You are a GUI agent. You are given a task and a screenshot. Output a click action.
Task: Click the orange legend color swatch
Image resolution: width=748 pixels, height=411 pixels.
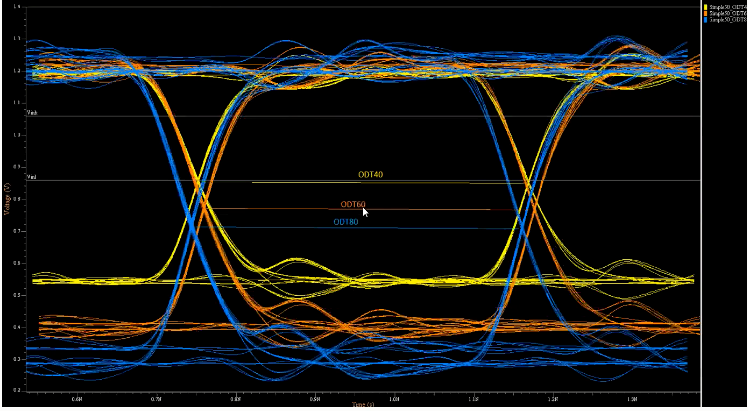click(706, 13)
